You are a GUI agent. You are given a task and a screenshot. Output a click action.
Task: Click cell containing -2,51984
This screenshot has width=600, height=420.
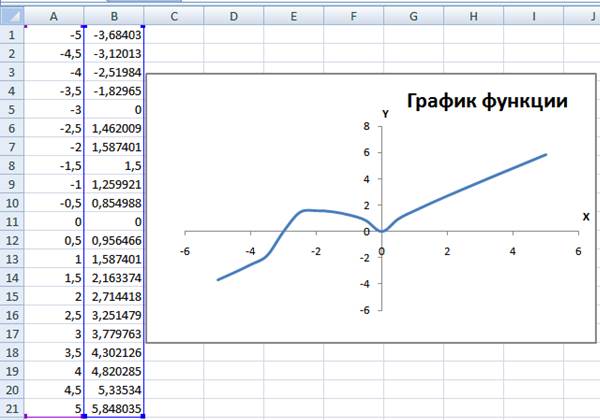[x=114, y=72]
